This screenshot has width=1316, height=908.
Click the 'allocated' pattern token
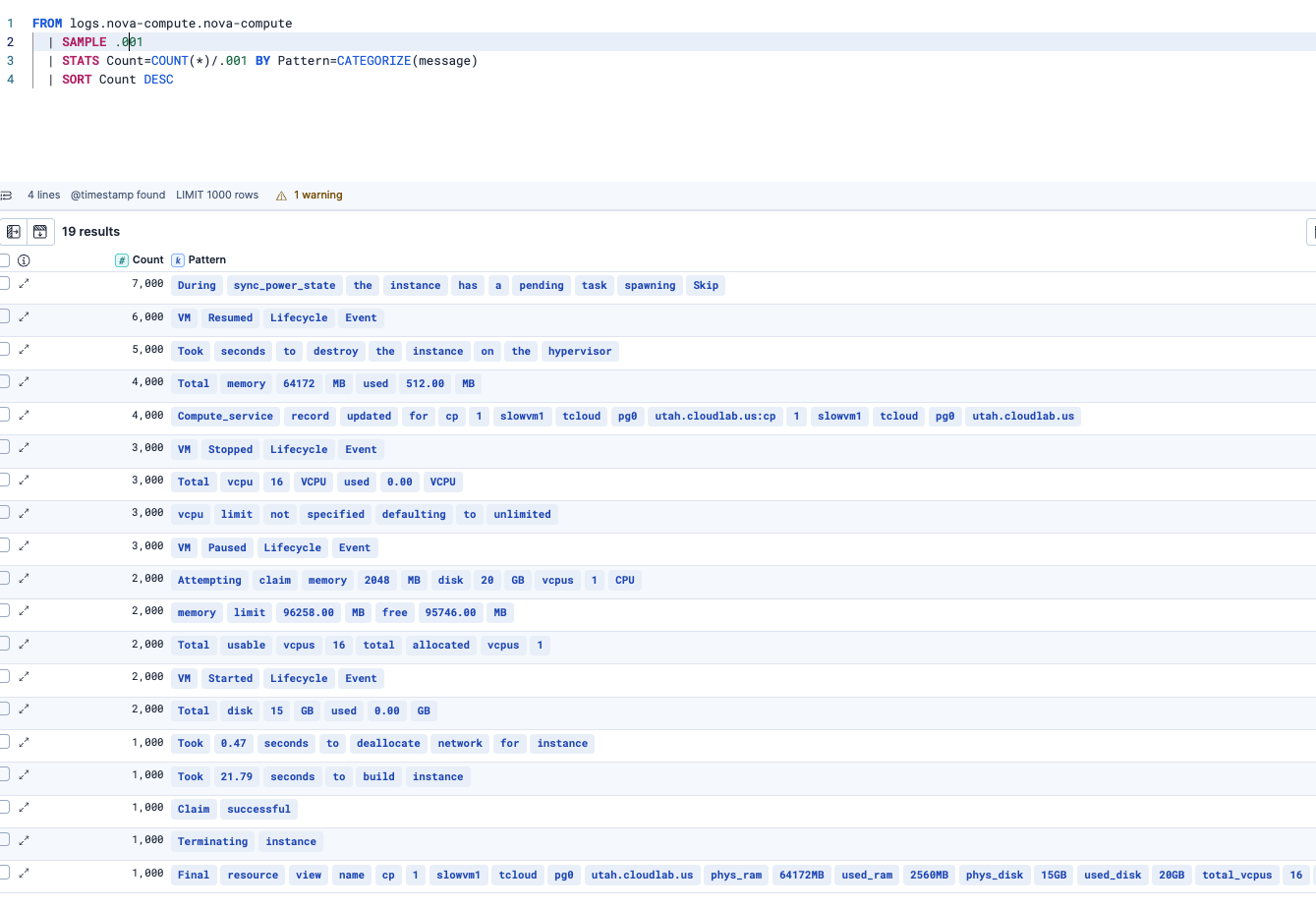(441, 646)
